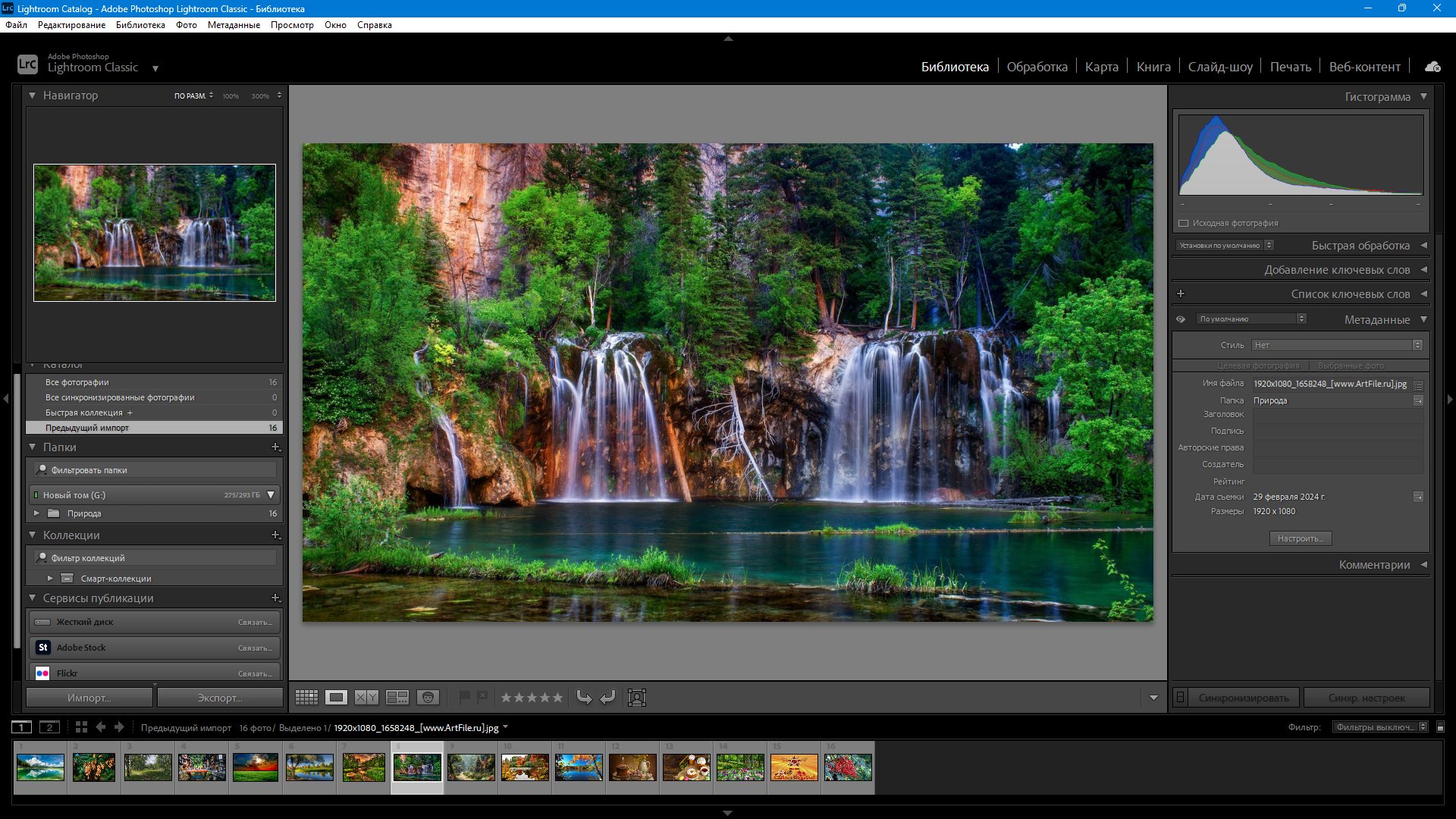
Task: Open the Метаданные menu
Action: point(234,25)
